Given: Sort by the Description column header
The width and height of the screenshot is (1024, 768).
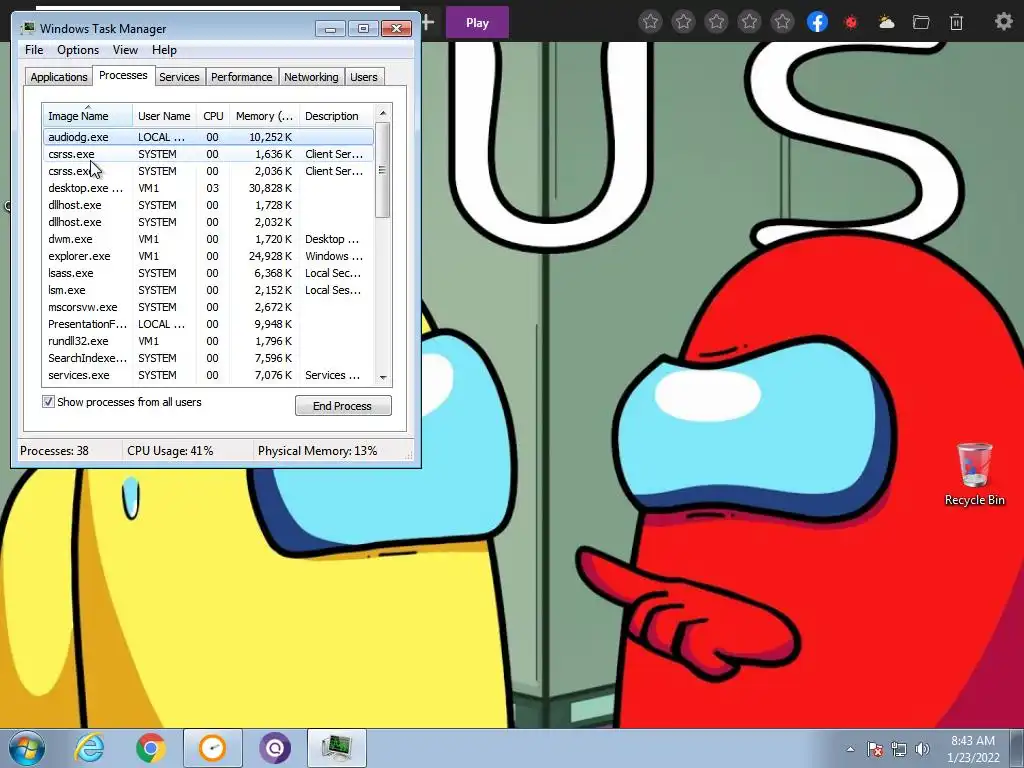Looking at the screenshot, I should 336,116.
